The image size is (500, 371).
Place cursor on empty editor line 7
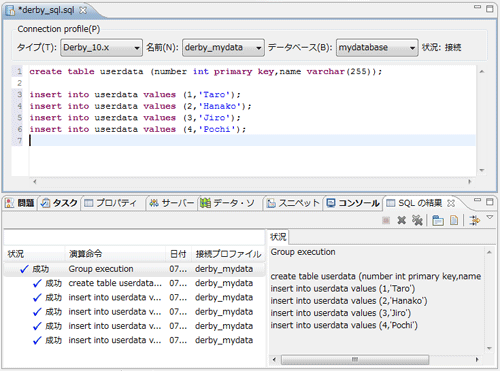coord(252,141)
